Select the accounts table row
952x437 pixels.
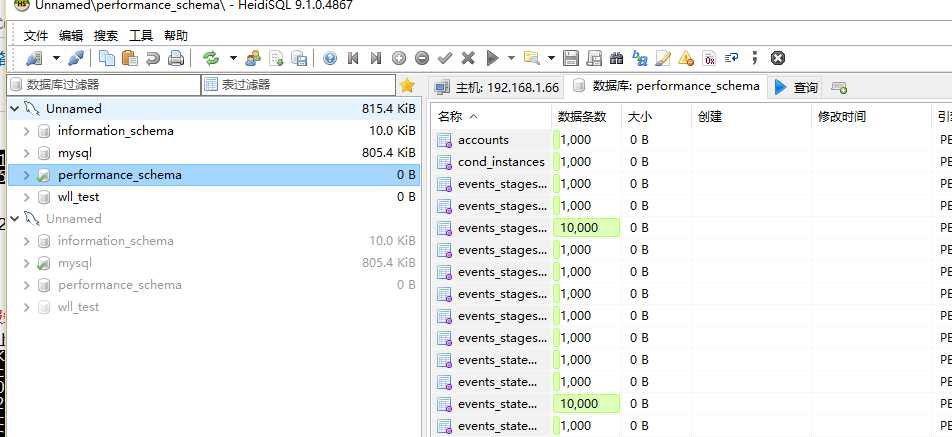point(692,140)
